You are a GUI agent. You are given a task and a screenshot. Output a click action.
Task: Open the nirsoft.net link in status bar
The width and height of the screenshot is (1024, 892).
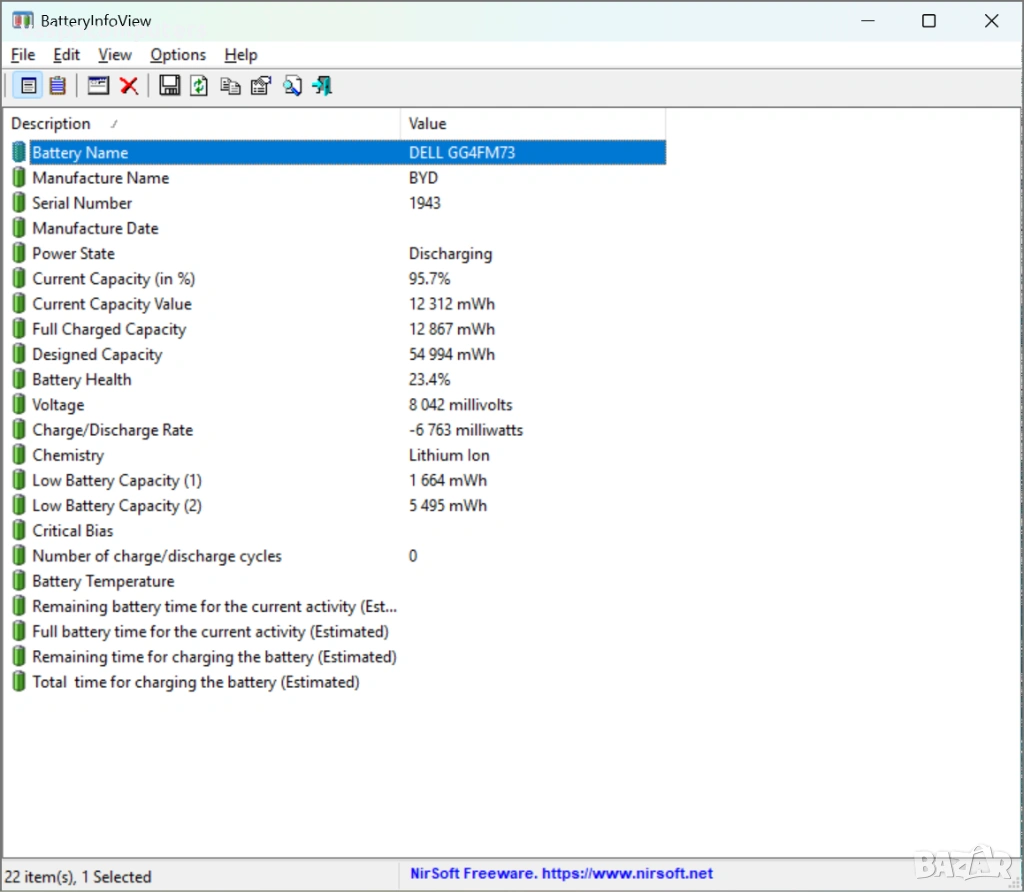[561, 874]
